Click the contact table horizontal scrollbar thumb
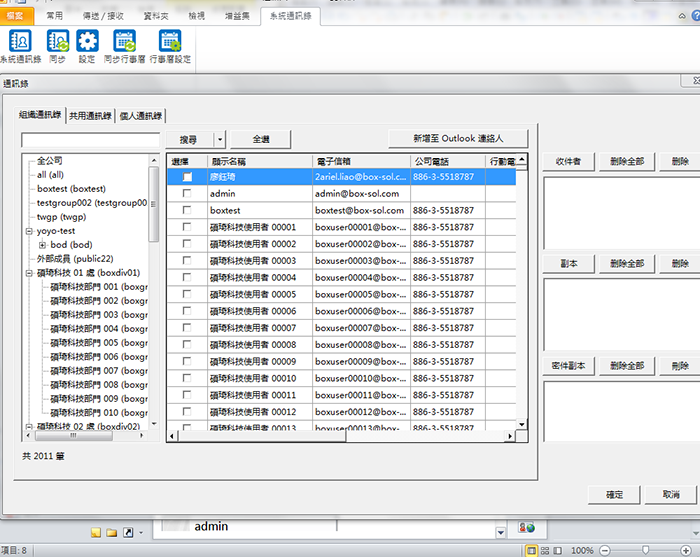 [x=262, y=436]
